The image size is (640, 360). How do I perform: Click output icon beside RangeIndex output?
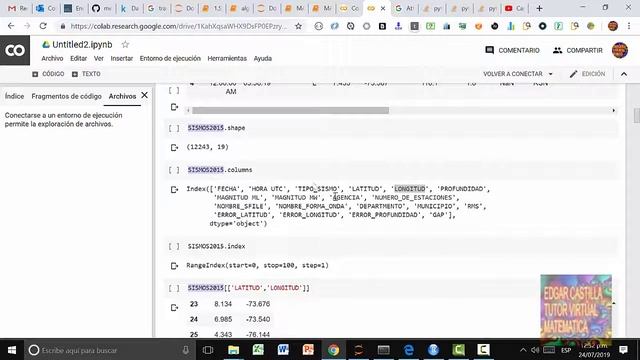[x=174, y=266]
